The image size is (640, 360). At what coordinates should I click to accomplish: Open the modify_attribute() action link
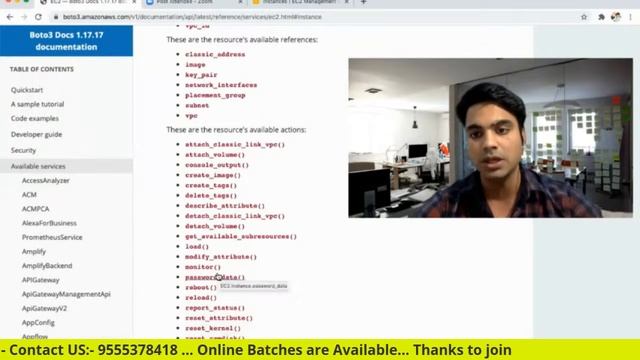(221, 257)
